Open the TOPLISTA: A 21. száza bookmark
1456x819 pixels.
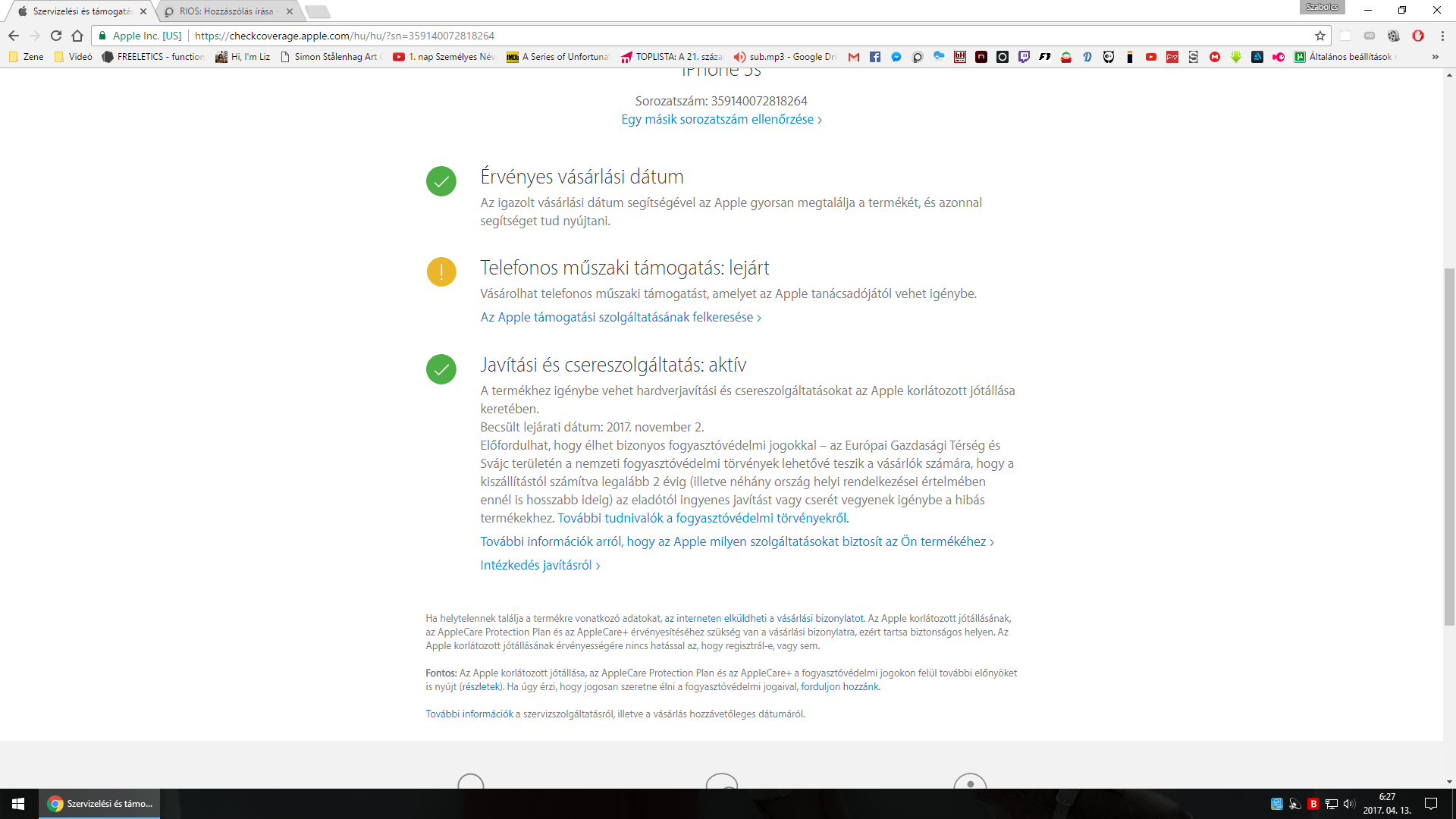coord(672,57)
